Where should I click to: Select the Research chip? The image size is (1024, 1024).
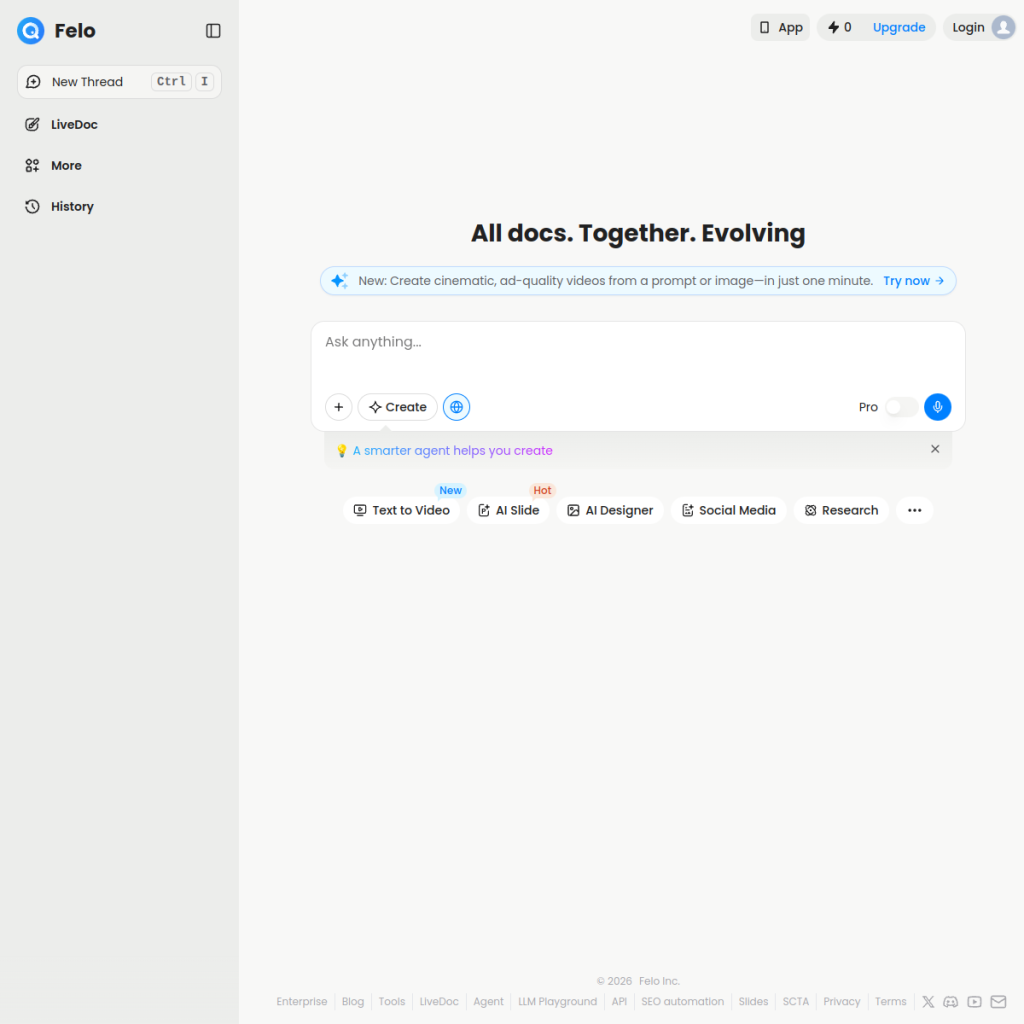point(841,510)
